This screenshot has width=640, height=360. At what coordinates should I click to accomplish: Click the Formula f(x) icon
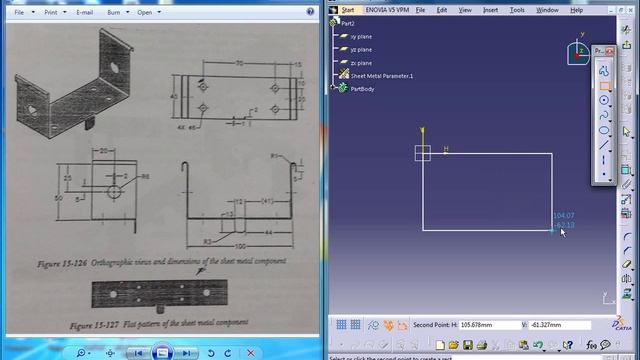point(591,345)
